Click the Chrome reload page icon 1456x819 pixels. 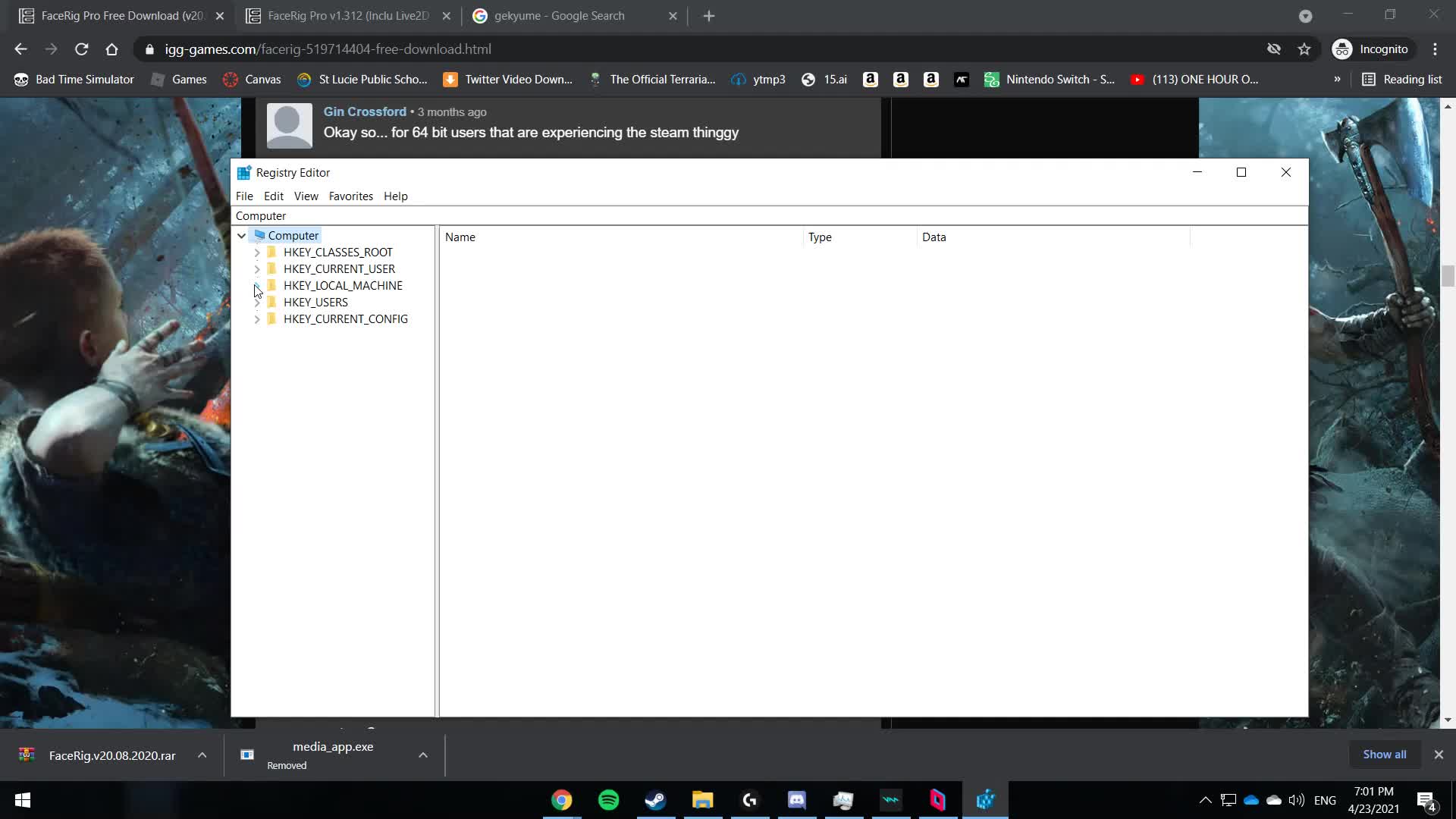tap(81, 49)
